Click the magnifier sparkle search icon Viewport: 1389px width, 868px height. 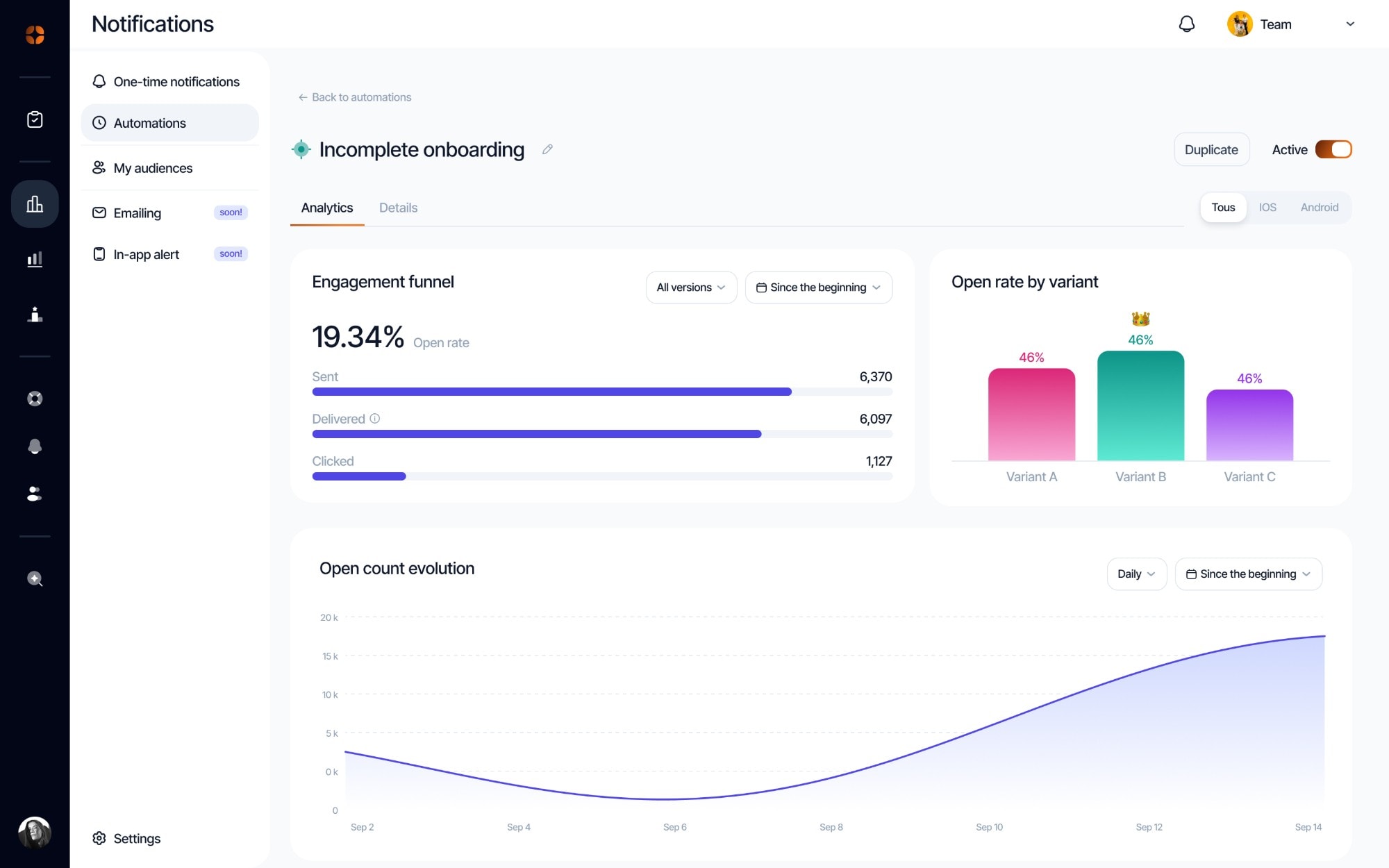35,578
